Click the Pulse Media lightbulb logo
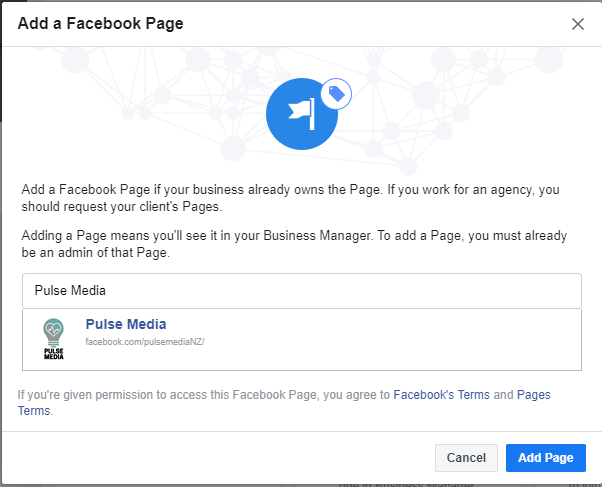 [x=53, y=339]
